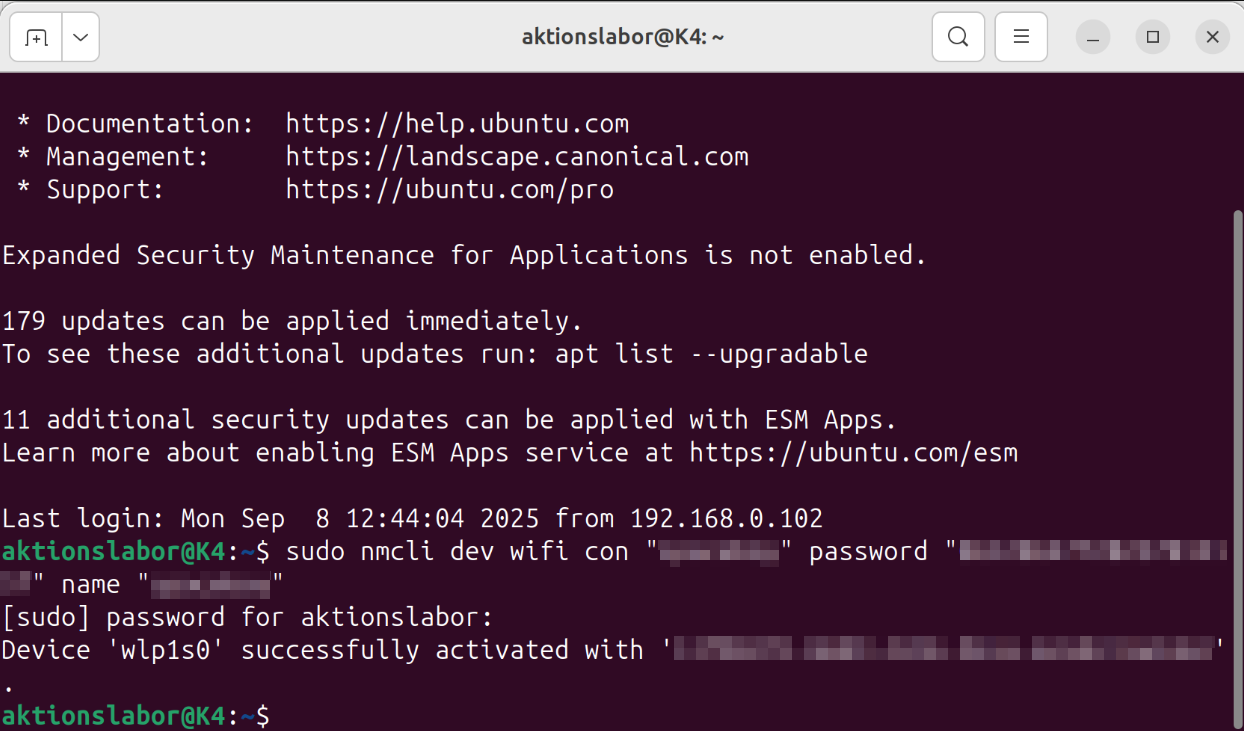Click the window title aktionslabor@K4: ~
Screen dimensions: 1244x731
tap(622, 37)
